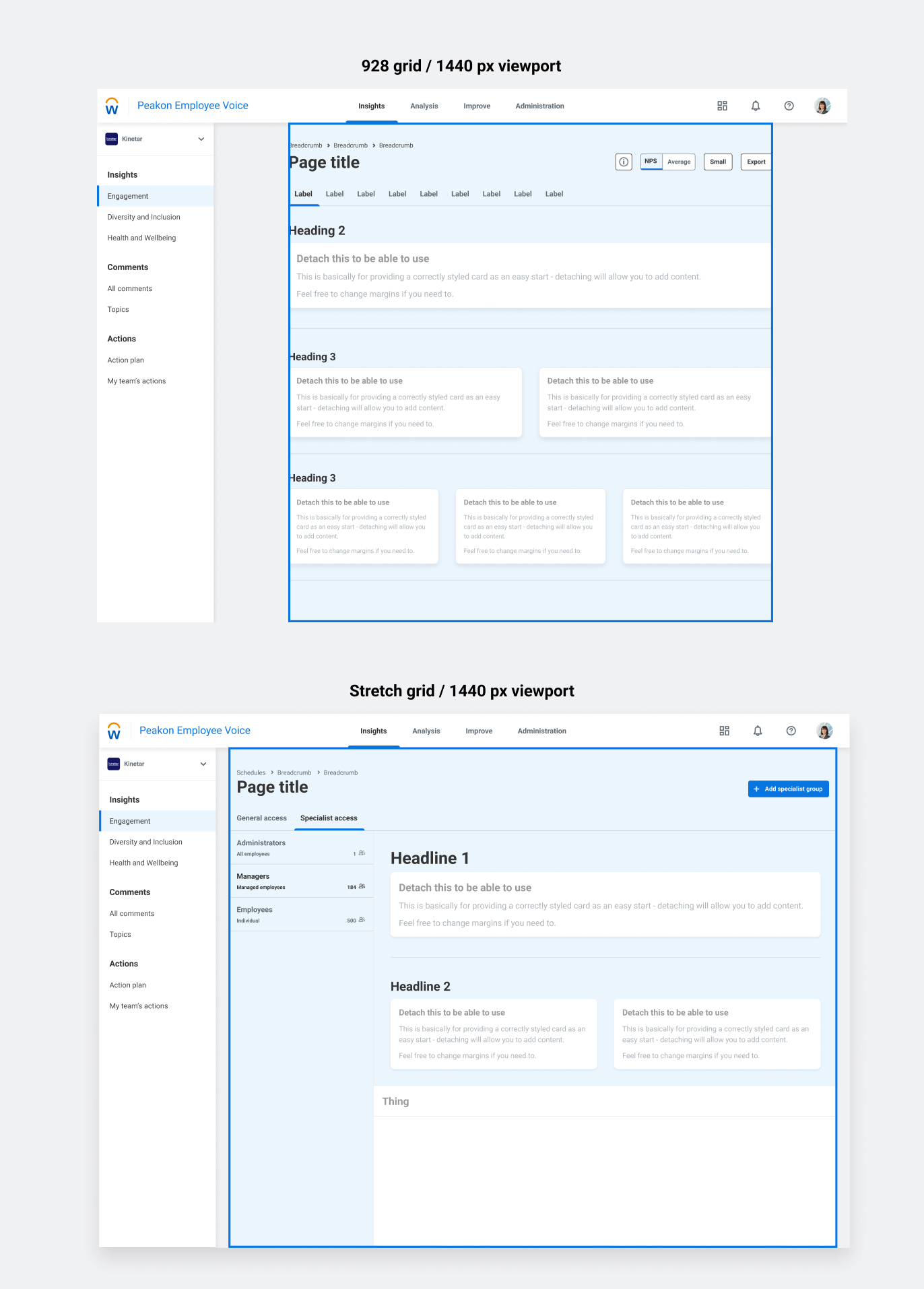The image size is (924, 1289).
Task: Select the Small size button
Action: 718,162
